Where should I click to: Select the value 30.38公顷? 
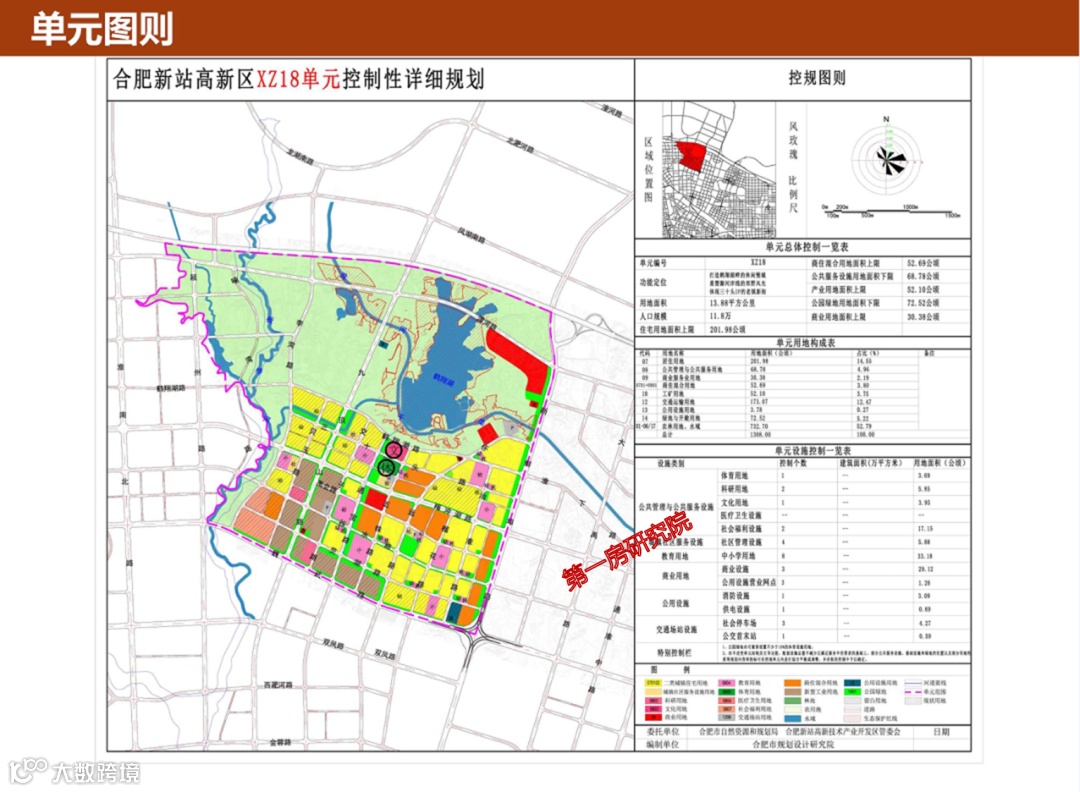924,317
